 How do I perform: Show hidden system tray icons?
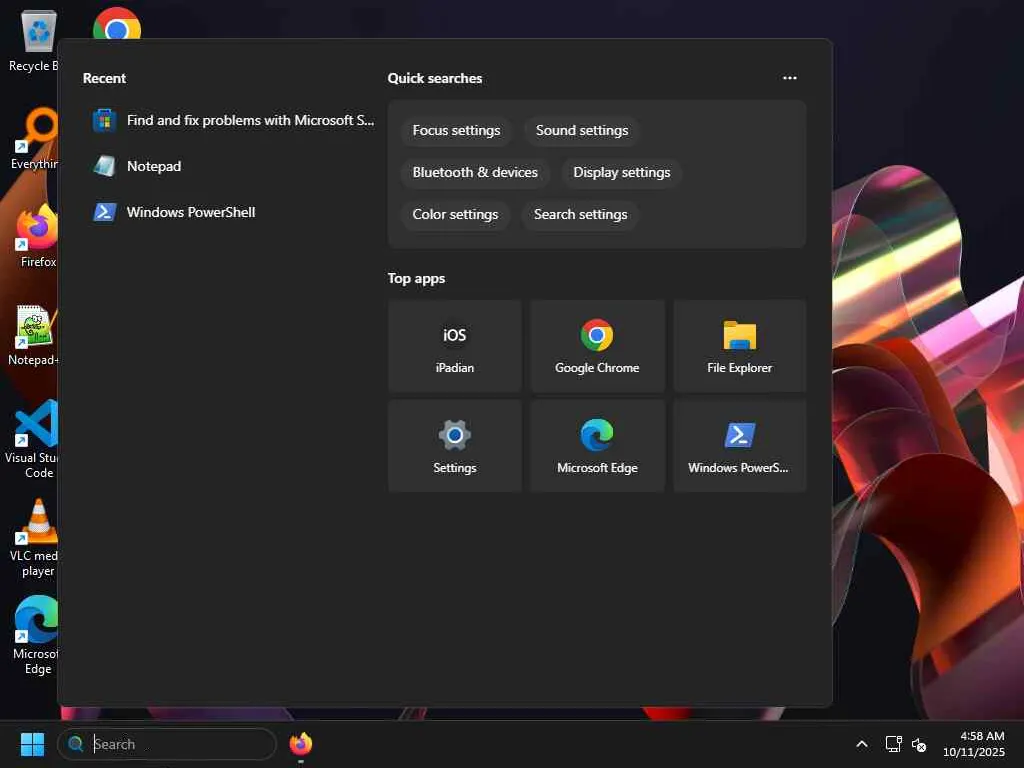[862, 744]
